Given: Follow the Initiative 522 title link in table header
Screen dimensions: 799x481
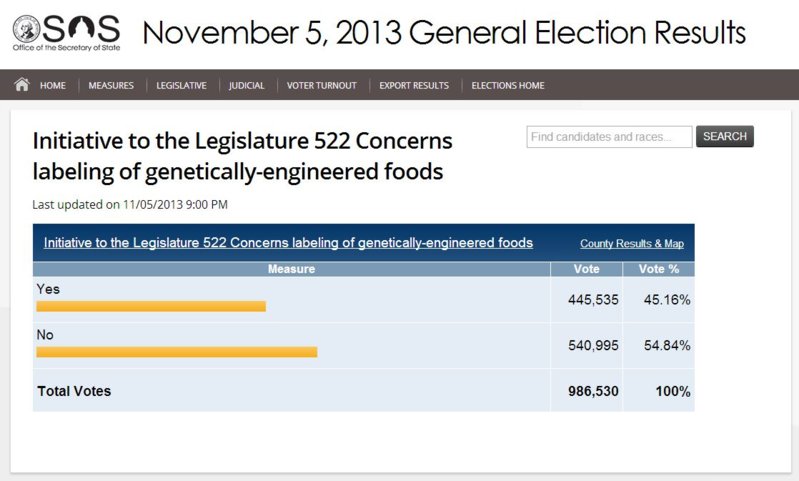Looking at the screenshot, I should 288,243.
